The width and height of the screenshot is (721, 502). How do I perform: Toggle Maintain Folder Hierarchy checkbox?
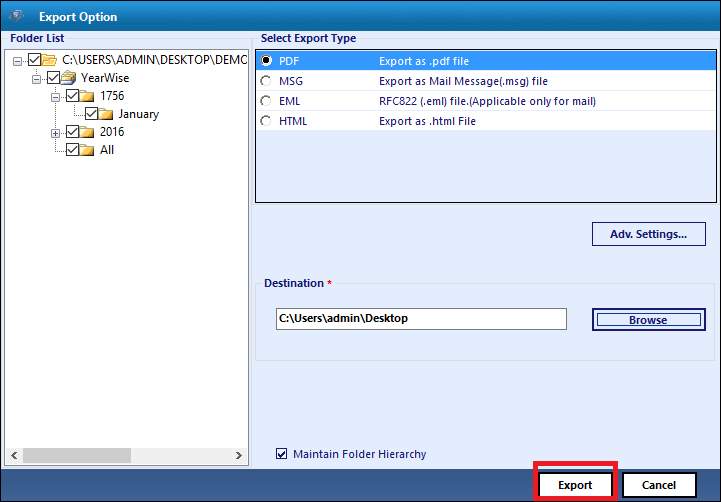tap(281, 454)
